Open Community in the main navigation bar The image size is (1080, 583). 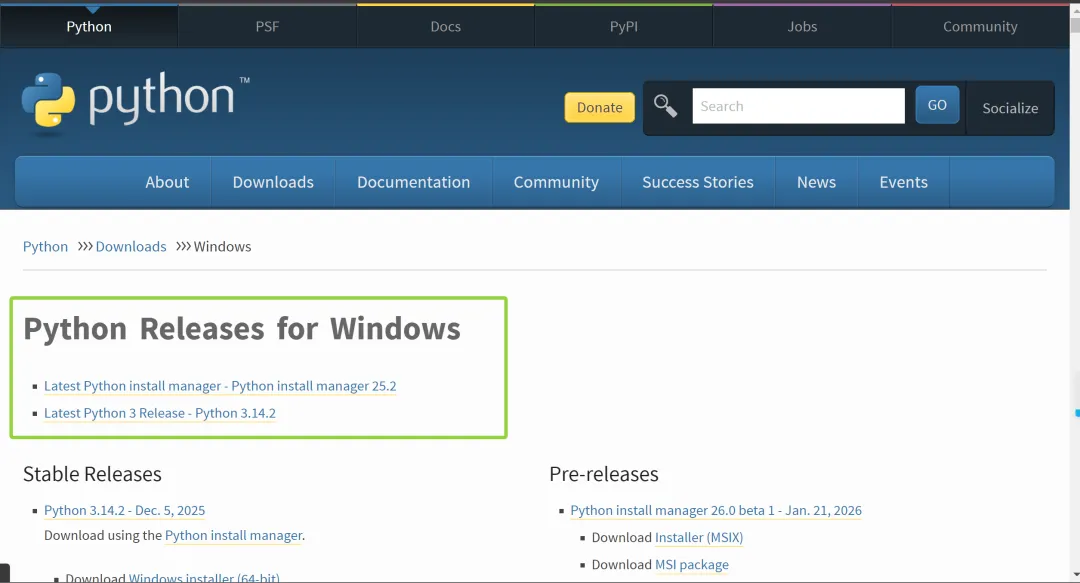pyautogui.click(x=556, y=182)
